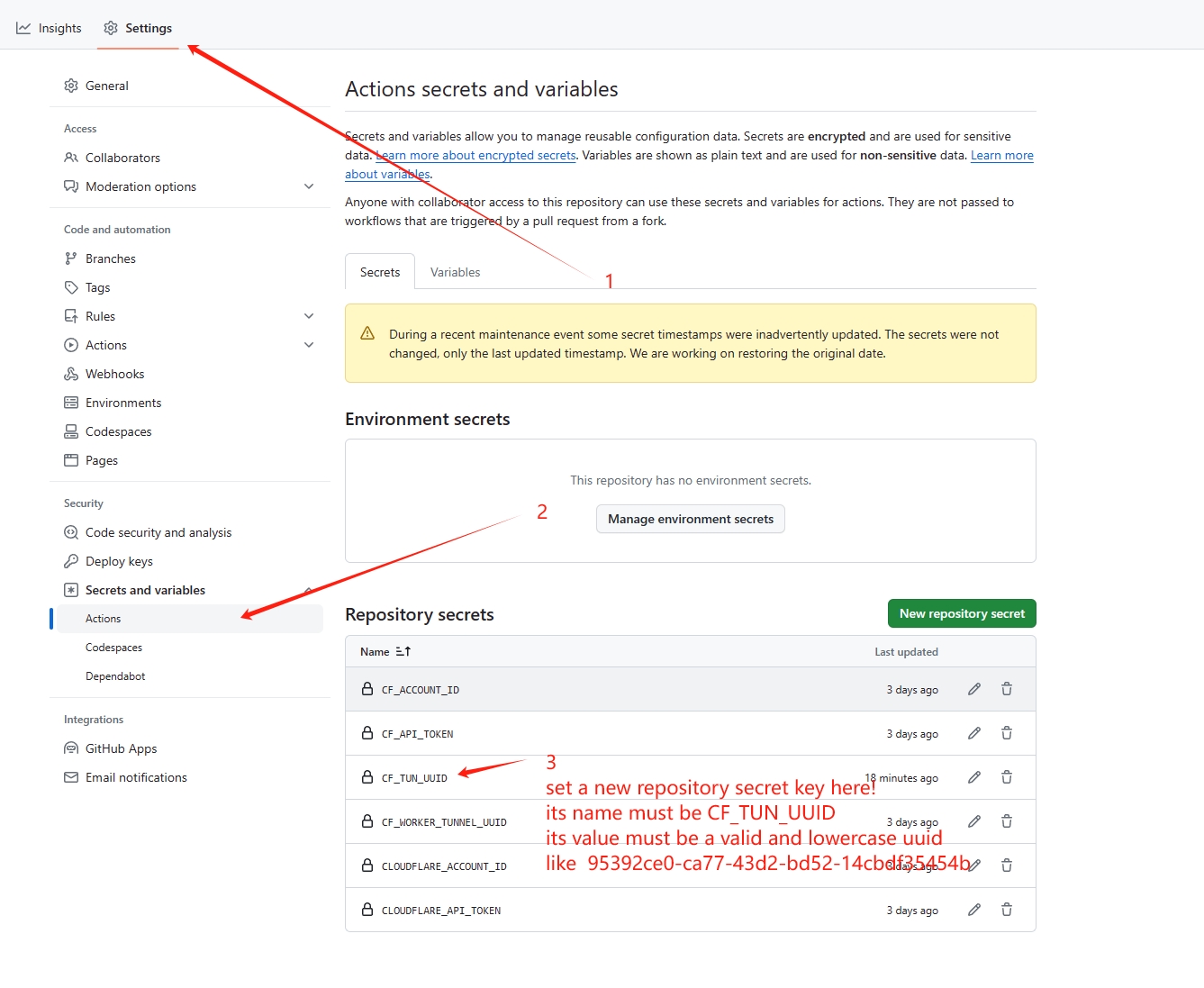The width and height of the screenshot is (1204, 988).
Task: Select Dependabot under Secrets and variables
Action: click(x=115, y=676)
